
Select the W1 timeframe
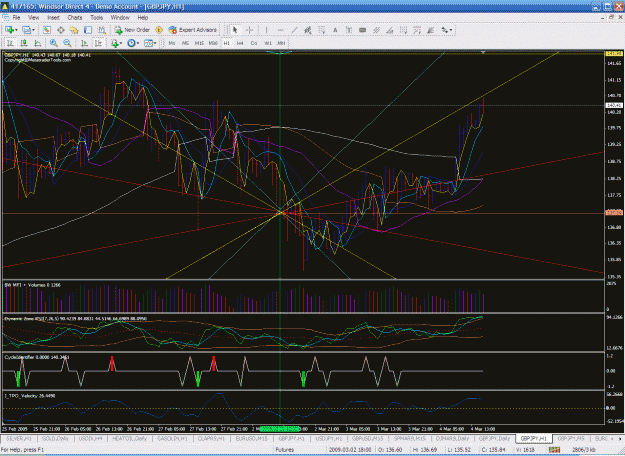tap(267, 43)
